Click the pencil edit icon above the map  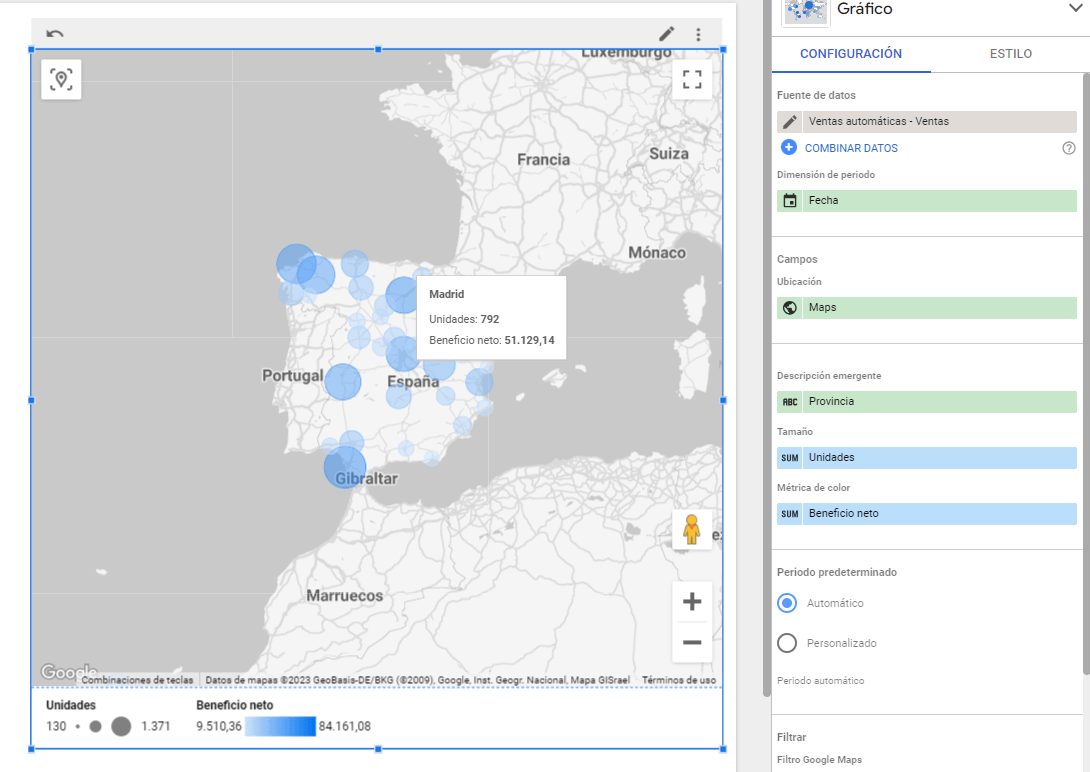pos(667,34)
